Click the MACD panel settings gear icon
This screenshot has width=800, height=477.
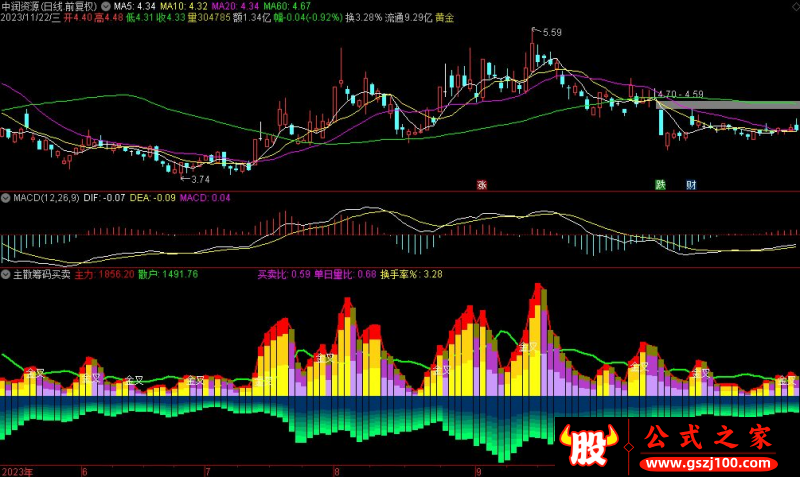point(6,199)
